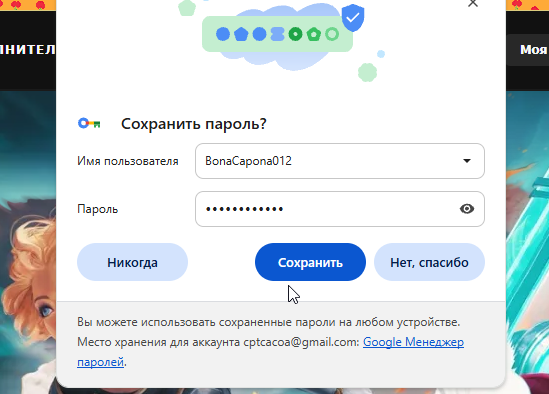Click Сохранить пароль? heading
This screenshot has height=394, width=549.
pos(194,124)
